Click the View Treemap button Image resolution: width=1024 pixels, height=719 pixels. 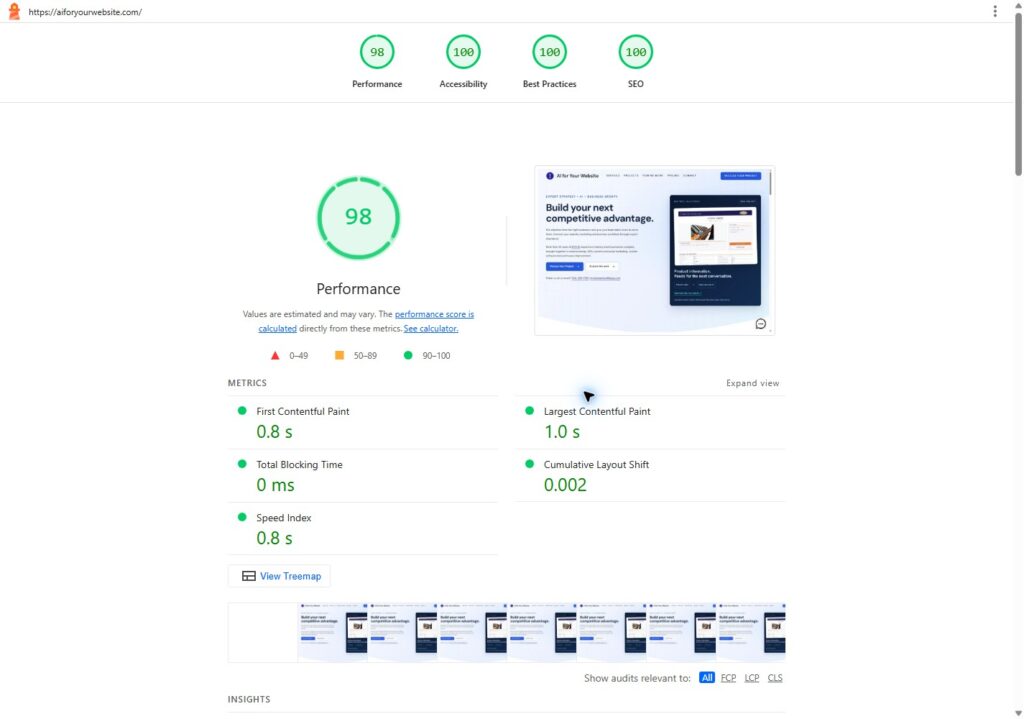(279, 576)
